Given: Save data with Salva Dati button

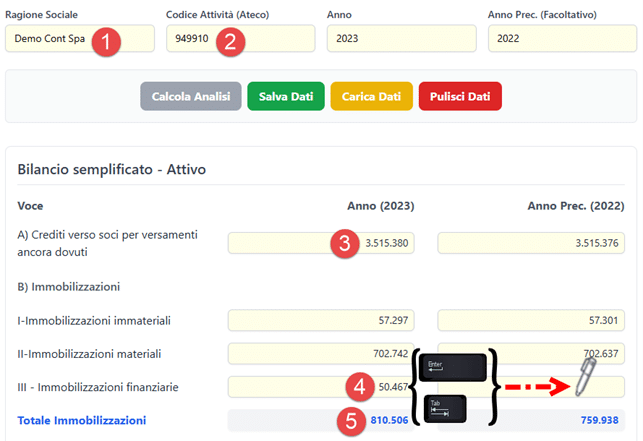Looking at the screenshot, I should click(x=286, y=96).
